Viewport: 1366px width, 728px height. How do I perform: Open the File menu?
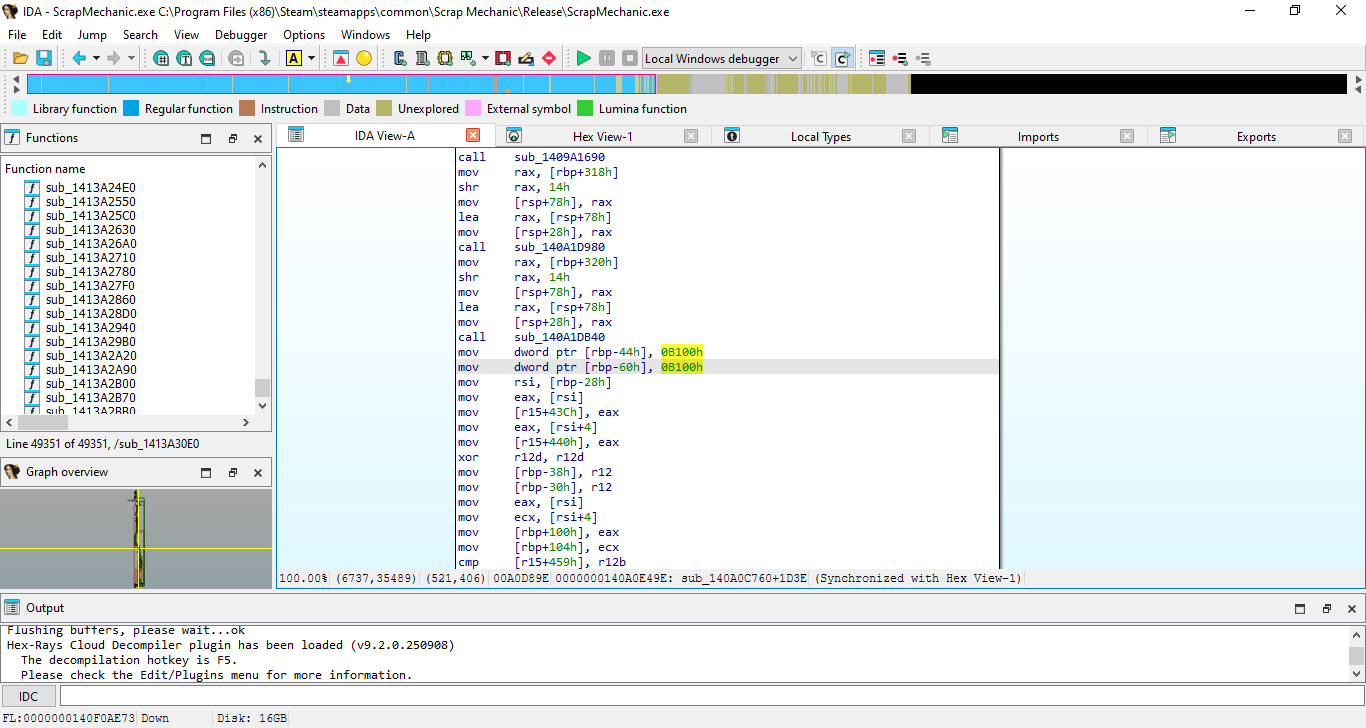click(x=17, y=34)
